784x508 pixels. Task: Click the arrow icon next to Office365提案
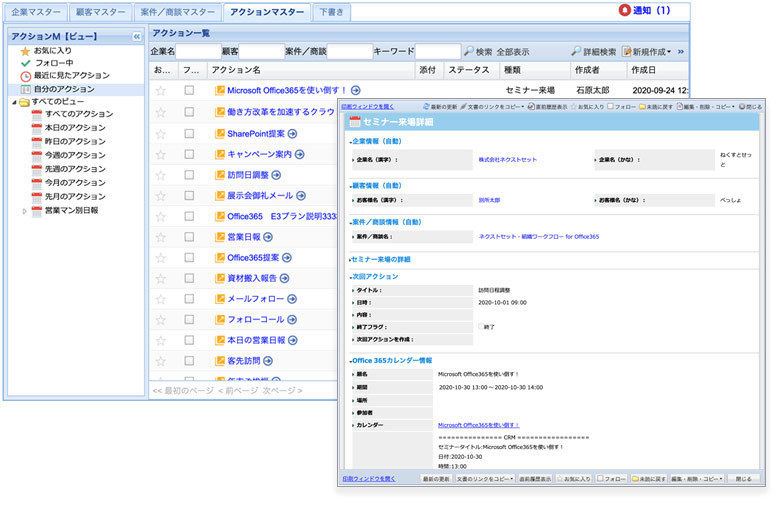(286, 258)
